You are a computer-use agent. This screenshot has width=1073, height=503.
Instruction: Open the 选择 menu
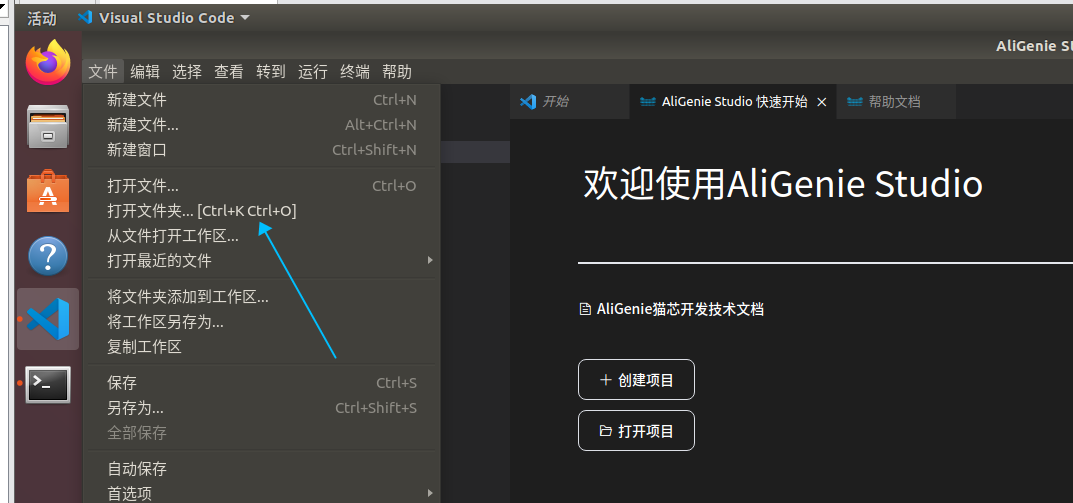click(x=187, y=71)
